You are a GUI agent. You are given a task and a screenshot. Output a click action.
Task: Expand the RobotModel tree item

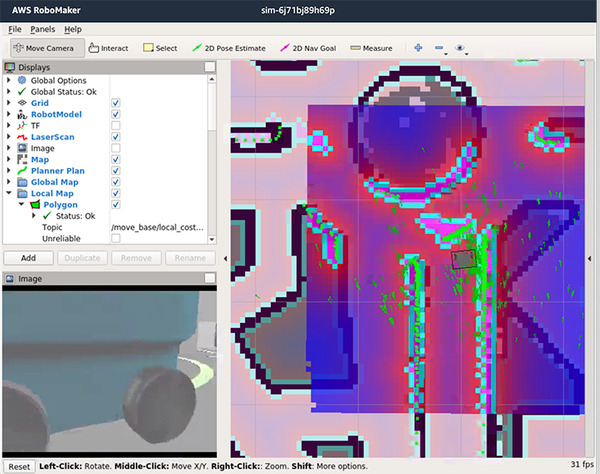pyautogui.click(x=9, y=114)
